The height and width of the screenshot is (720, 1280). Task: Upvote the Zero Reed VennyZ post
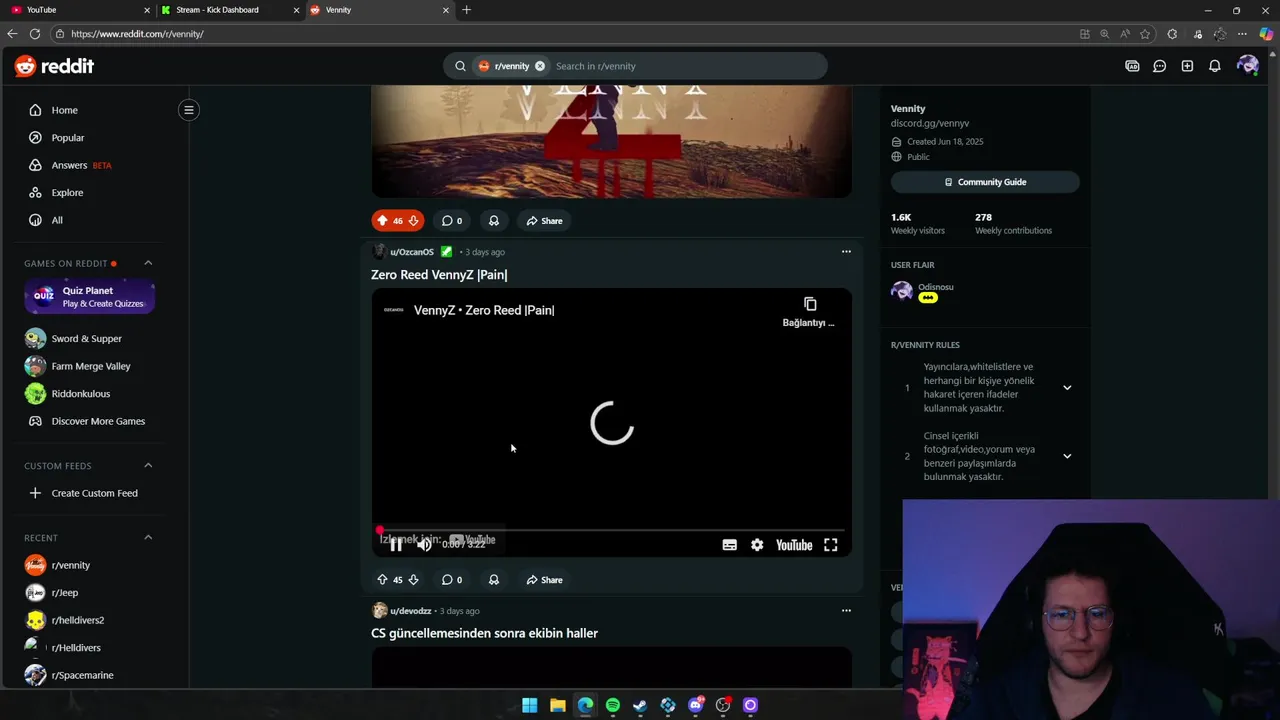(x=382, y=580)
